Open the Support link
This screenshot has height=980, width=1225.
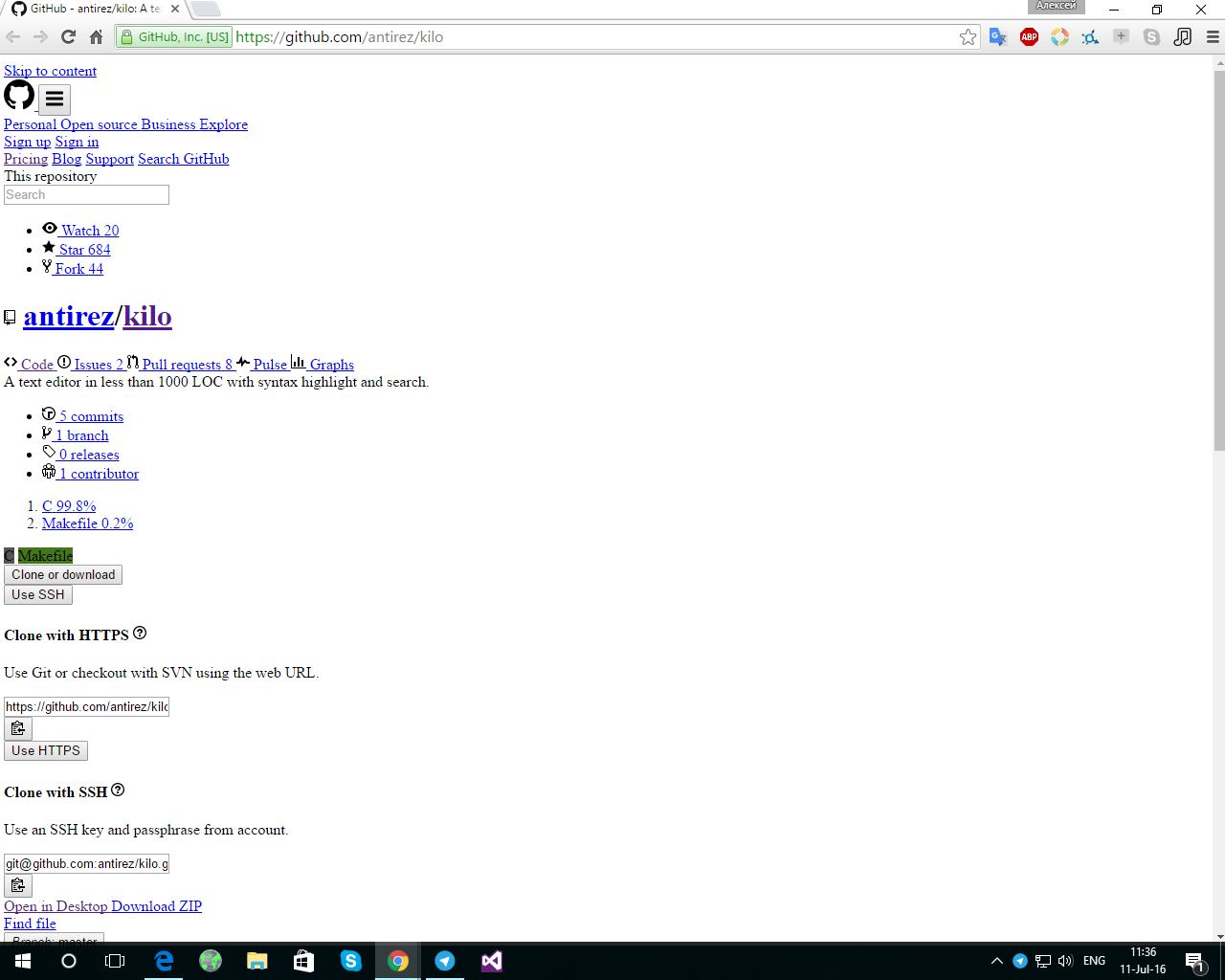[x=109, y=159]
